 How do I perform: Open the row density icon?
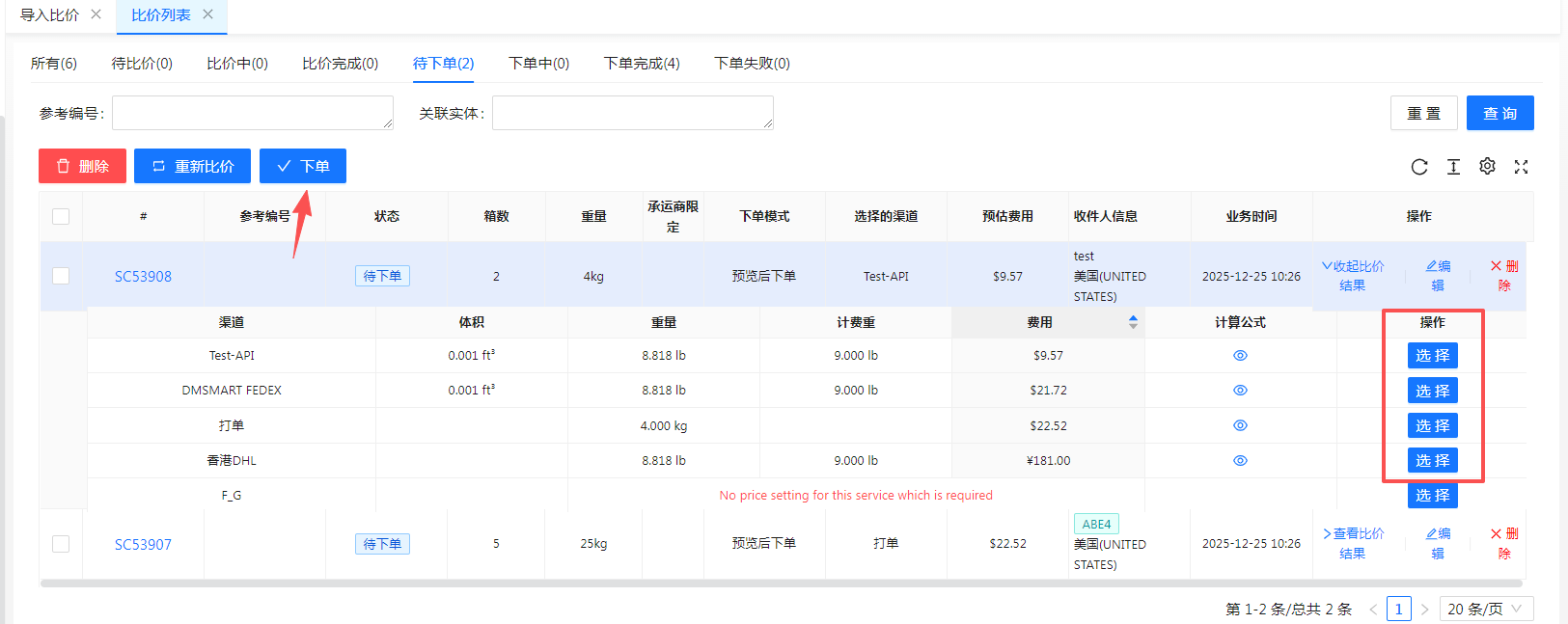1453,167
